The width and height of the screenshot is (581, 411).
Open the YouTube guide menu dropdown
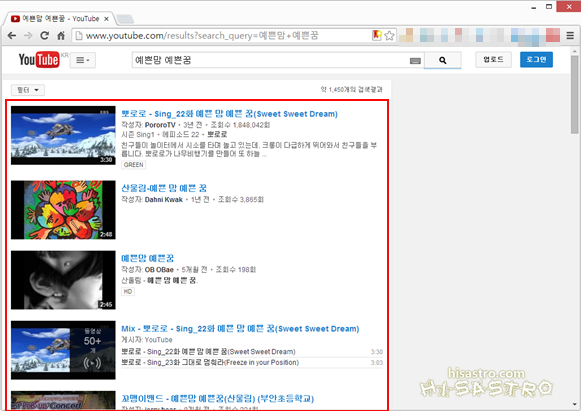[x=83, y=60]
